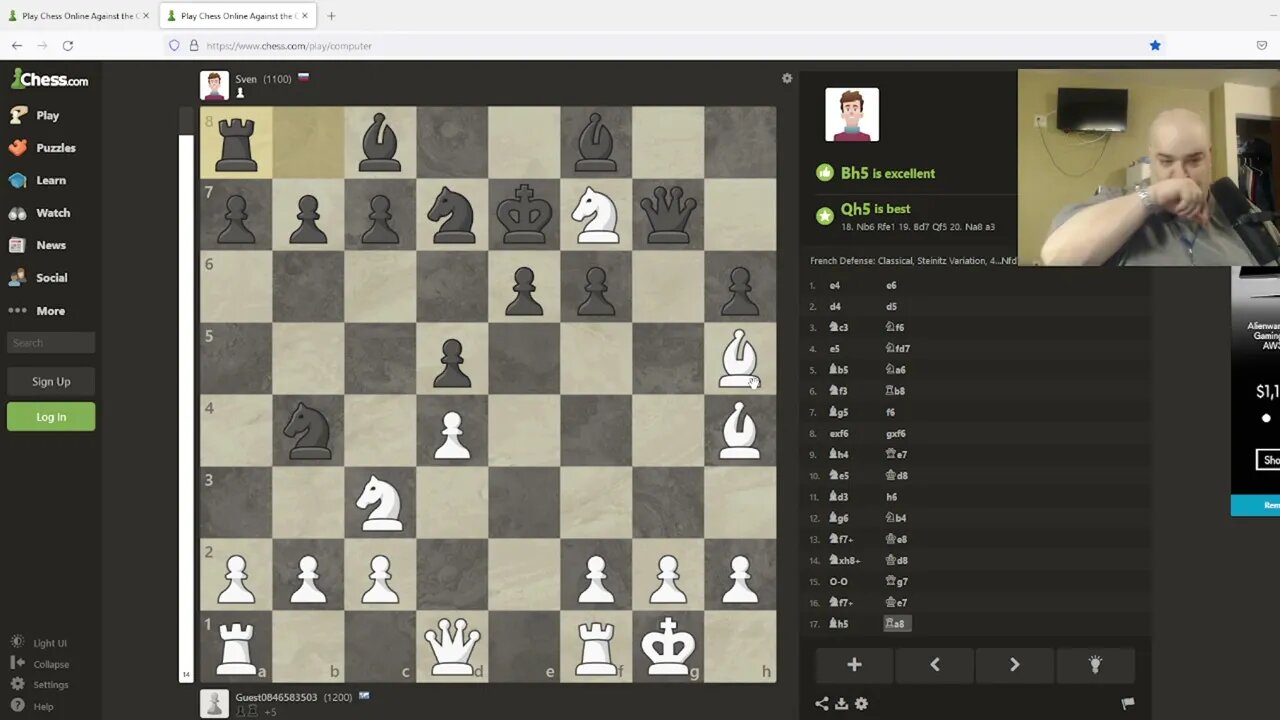
Task: Select the white bishop on h4
Action: (x=740, y=430)
